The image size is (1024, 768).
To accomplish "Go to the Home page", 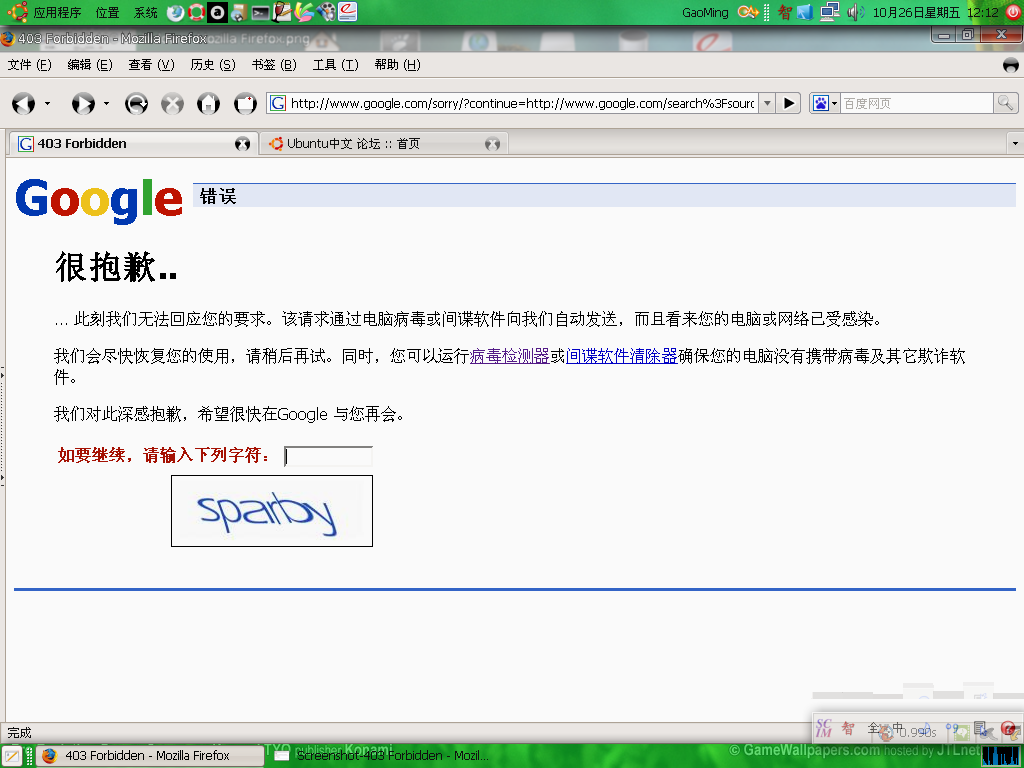I will click(209, 103).
